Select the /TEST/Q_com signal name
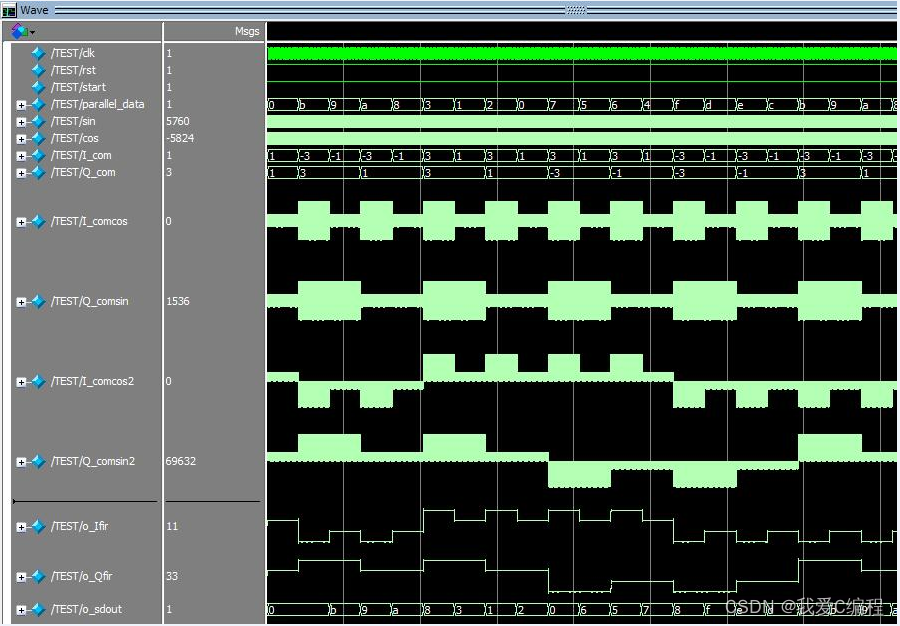This screenshot has height=626, width=900. pyautogui.click(x=83, y=173)
